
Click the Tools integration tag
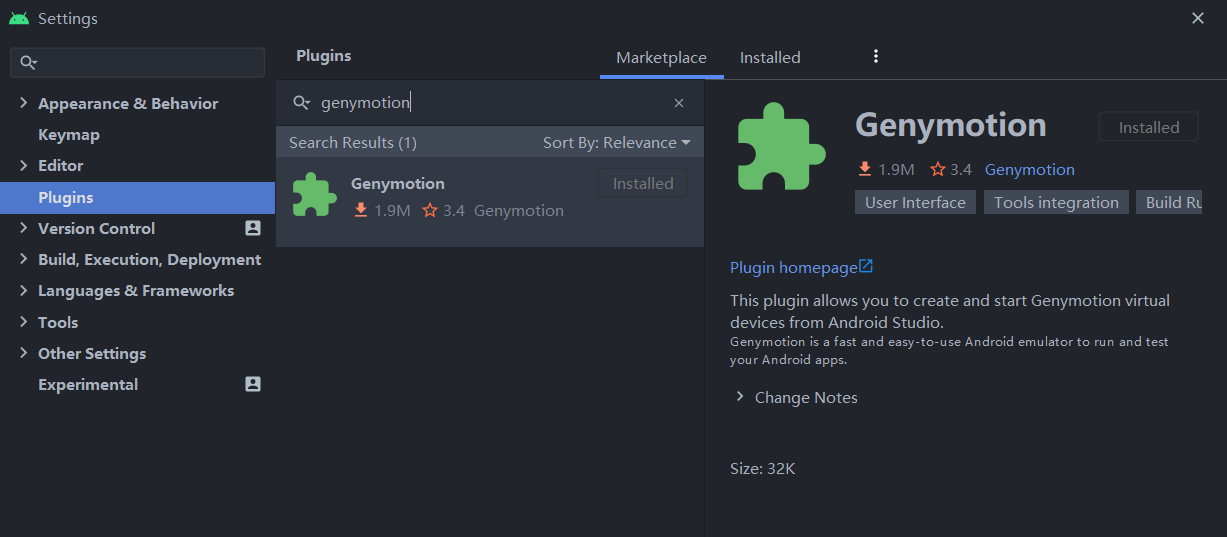(x=1056, y=202)
